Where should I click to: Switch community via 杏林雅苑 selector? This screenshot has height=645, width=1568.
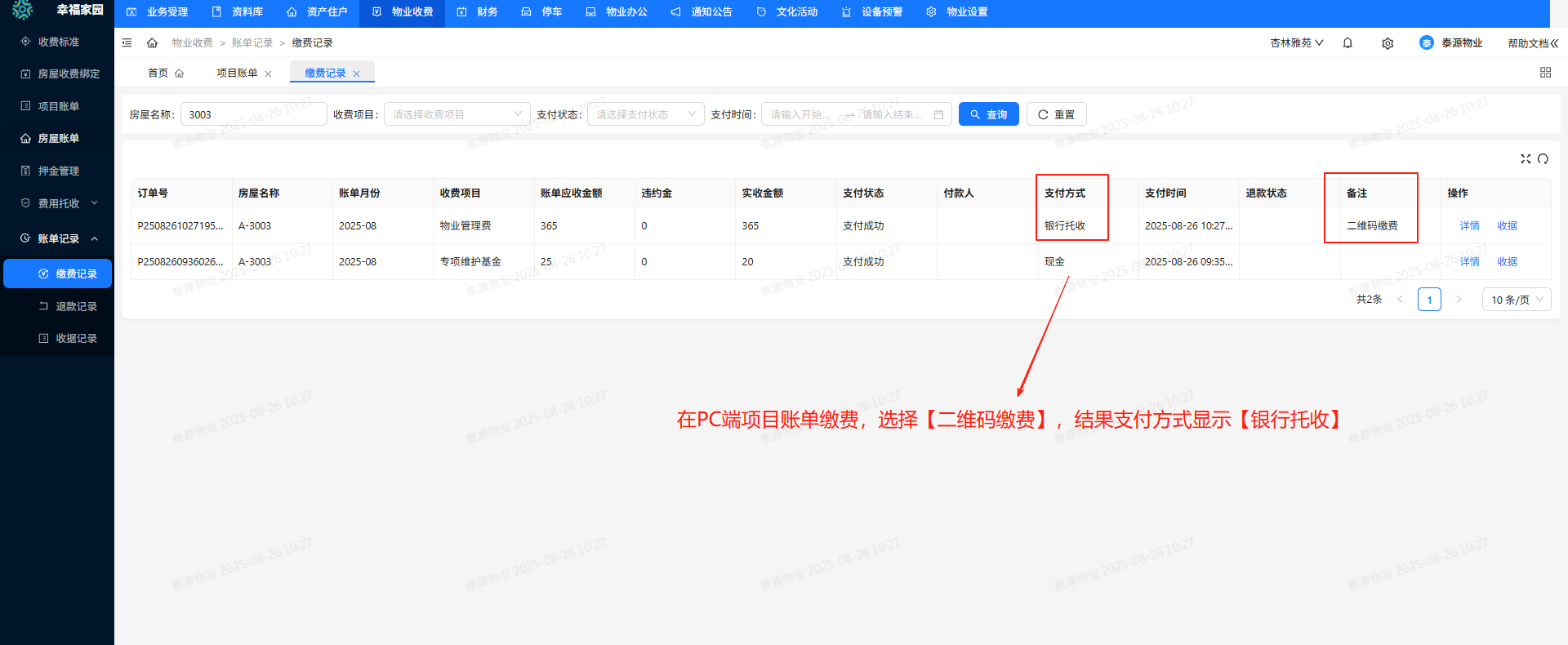(1296, 43)
